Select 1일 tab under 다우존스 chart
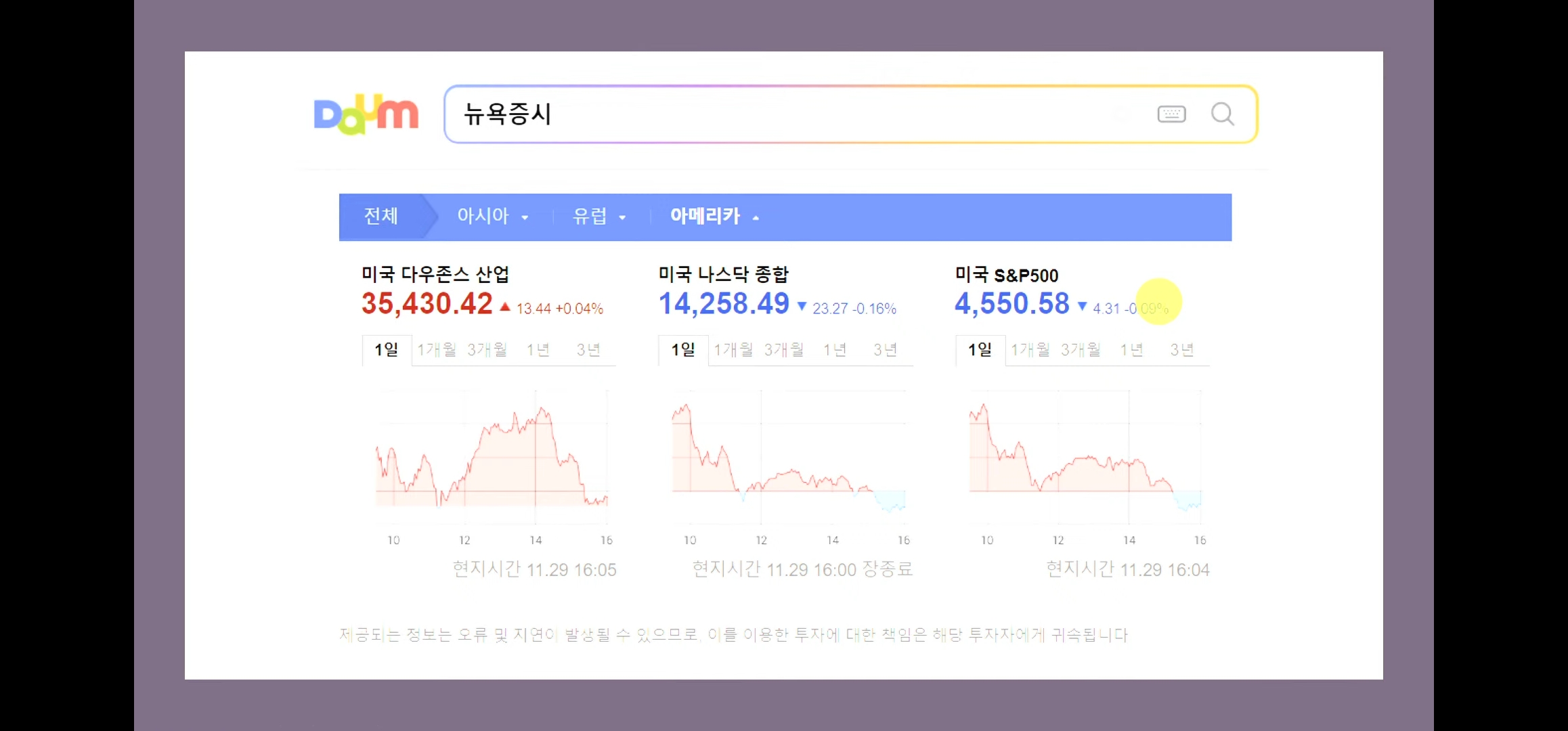The image size is (1568, 731). click(387, 350)
